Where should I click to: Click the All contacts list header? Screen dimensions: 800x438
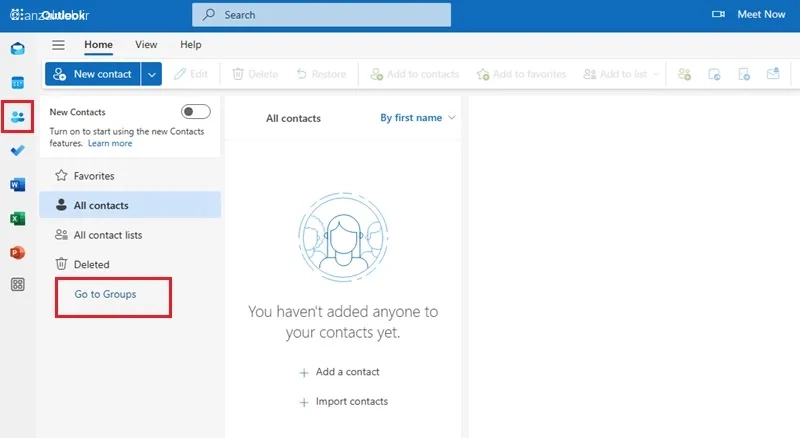[293, 118]
